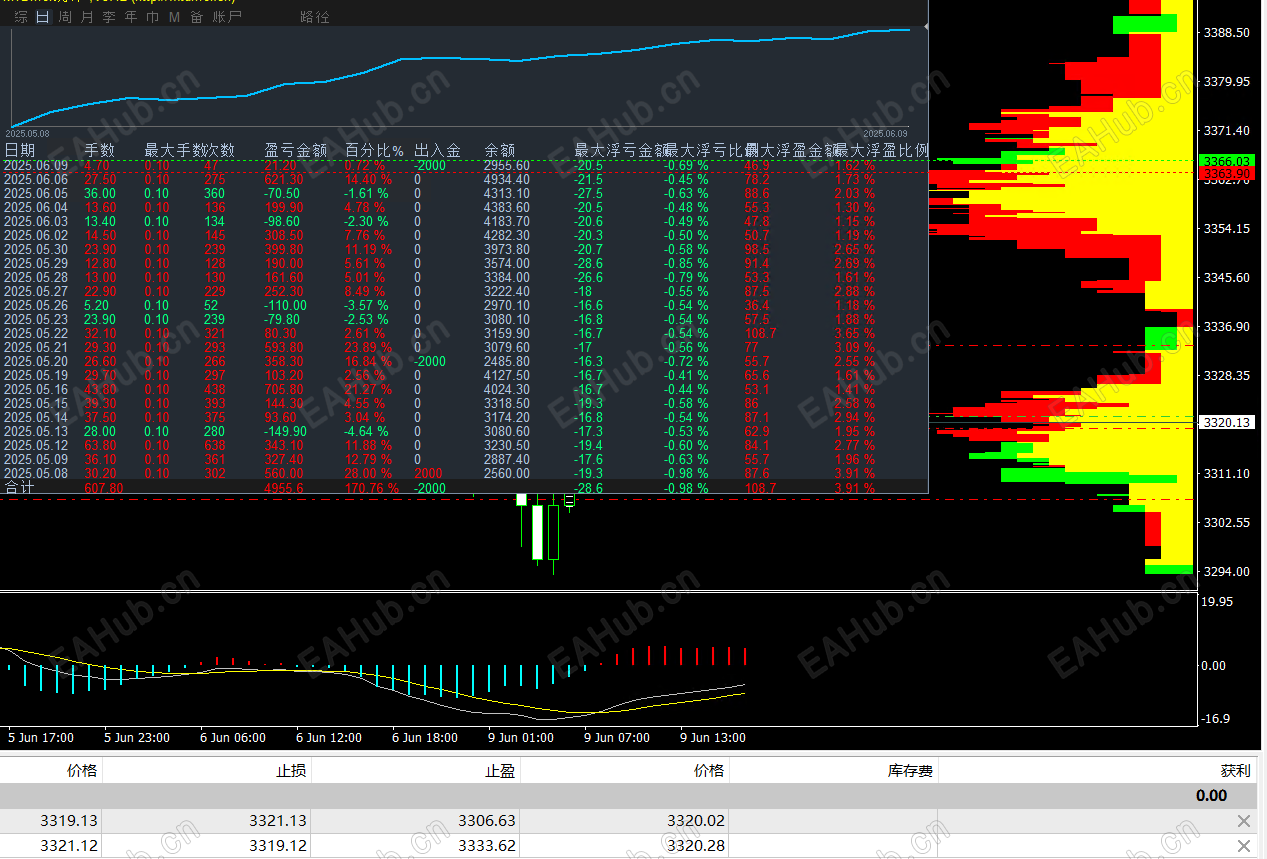Click total profit value 4955.6
Screen dimensions: 1267x859
pyautogui.click(x=284, y=488)
